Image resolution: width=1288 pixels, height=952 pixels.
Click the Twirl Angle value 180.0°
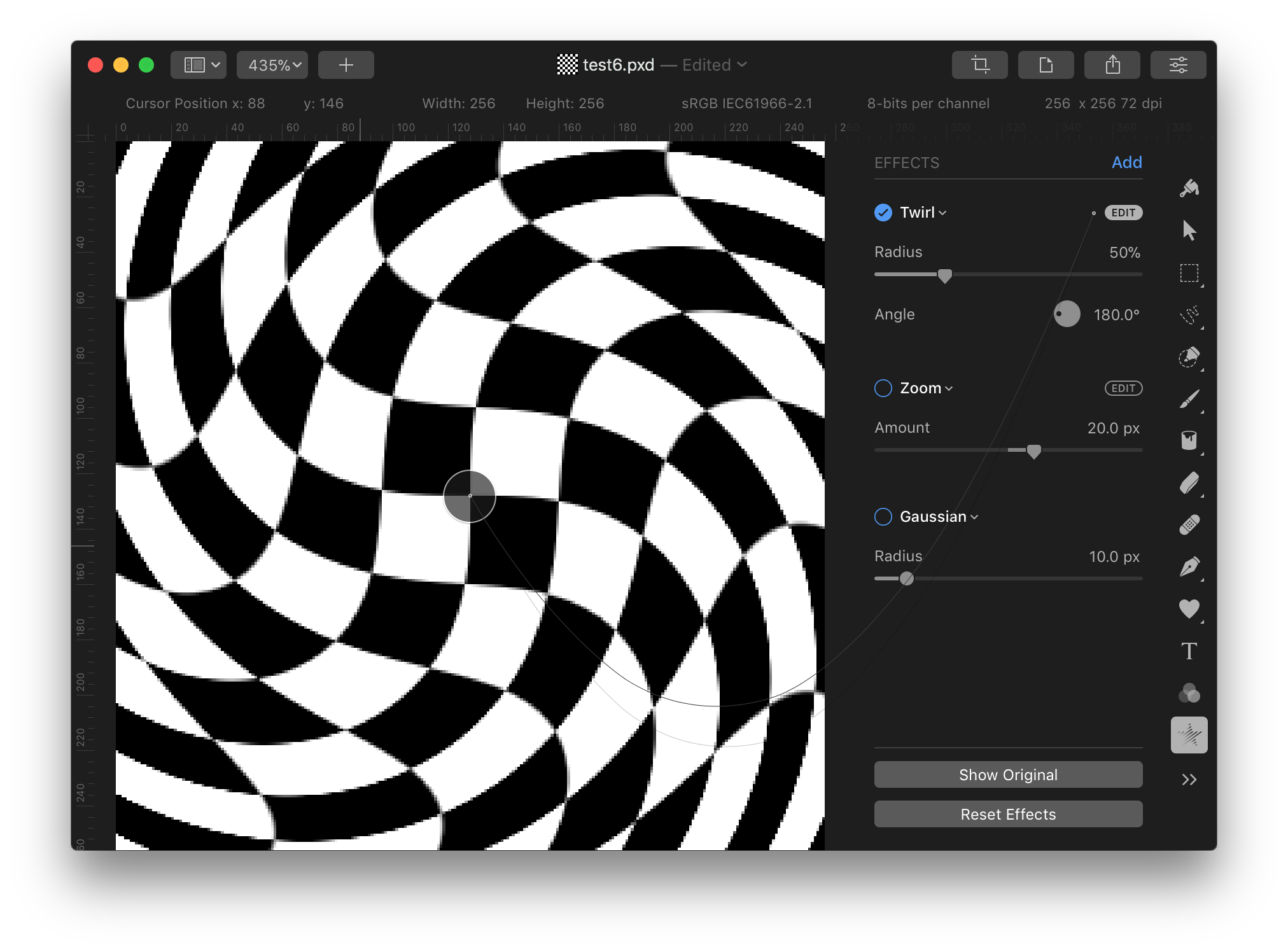(1116, 315)
